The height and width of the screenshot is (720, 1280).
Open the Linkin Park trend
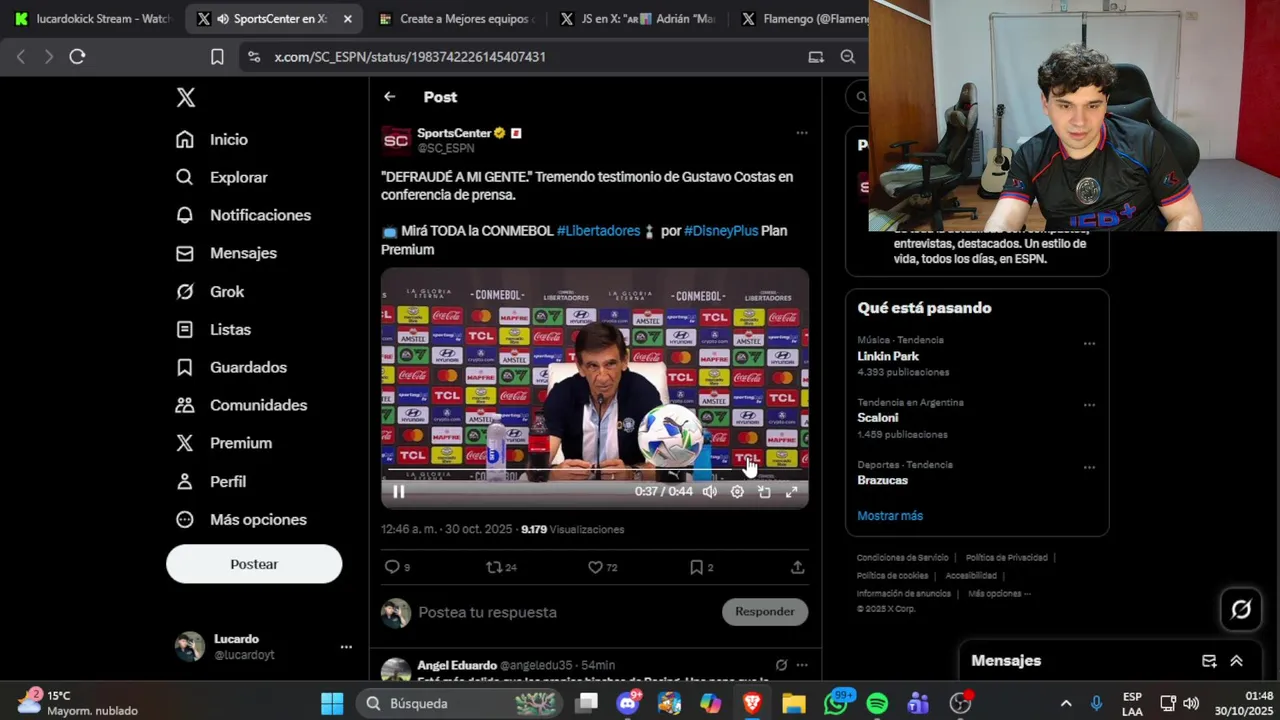click(x=888, y=356)
